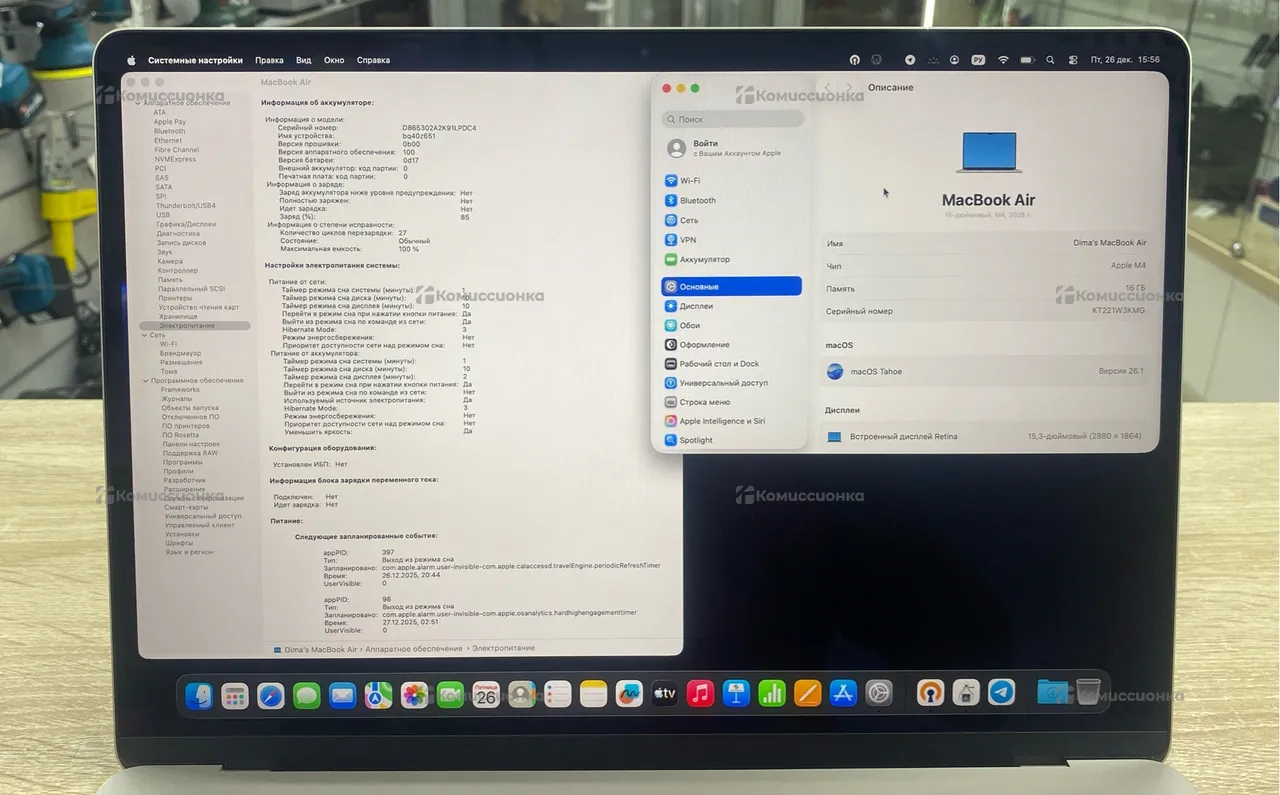Click the Поиск search field

coord(733,119)
